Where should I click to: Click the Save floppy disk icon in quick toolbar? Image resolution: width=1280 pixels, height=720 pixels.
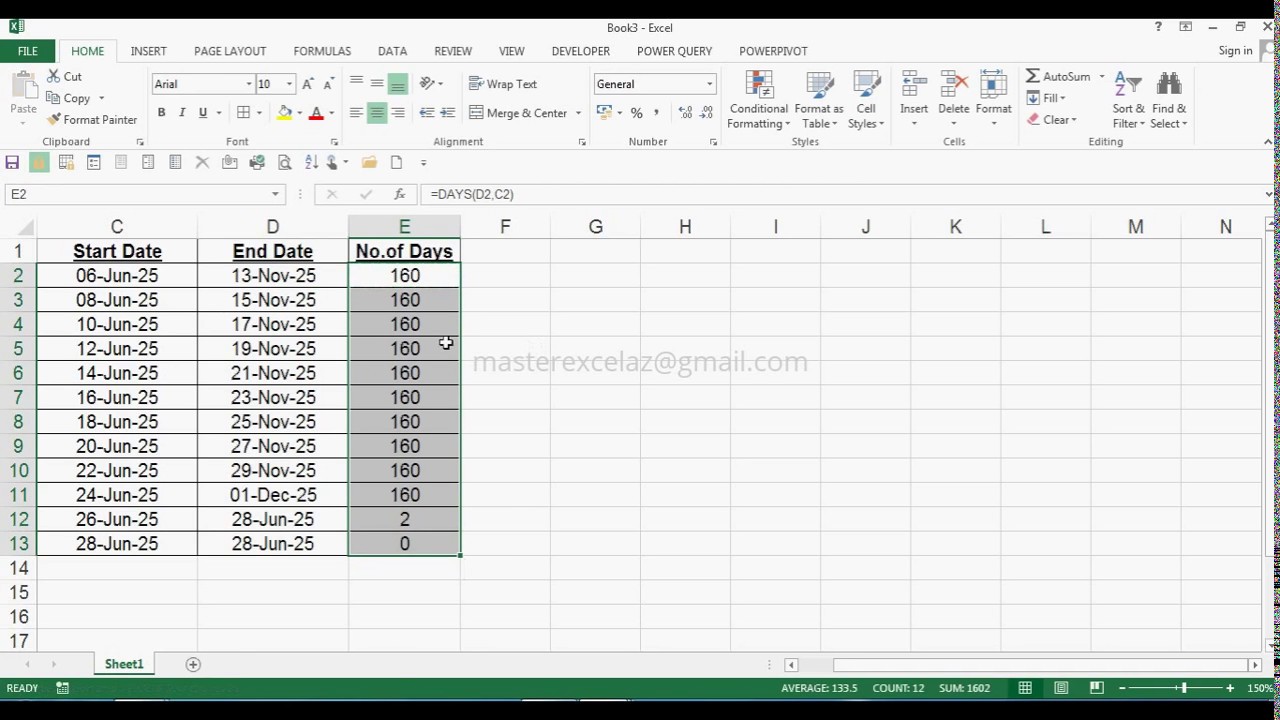12,162
